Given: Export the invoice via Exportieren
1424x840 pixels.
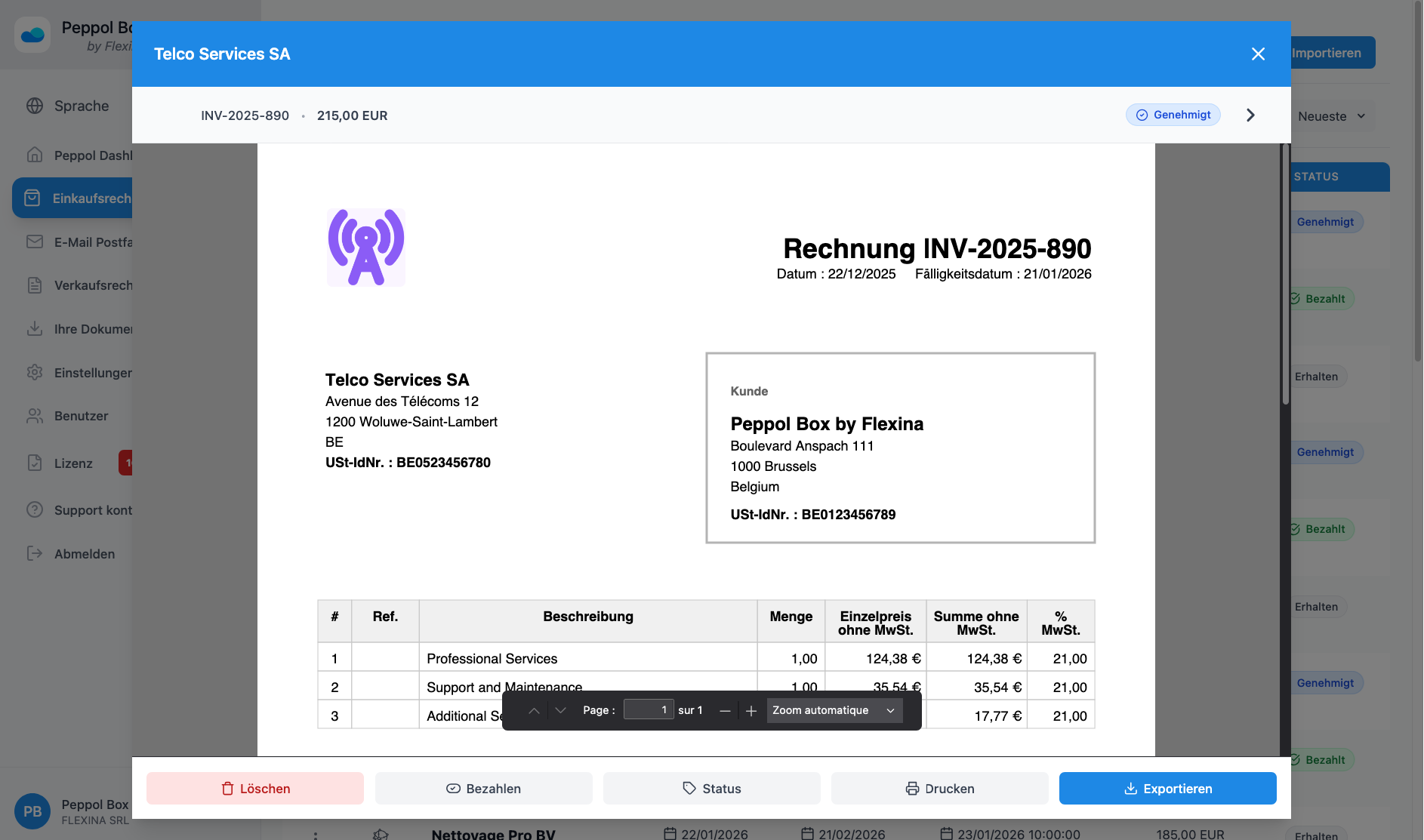Looking at the screenshot, I should point(1167,788).
